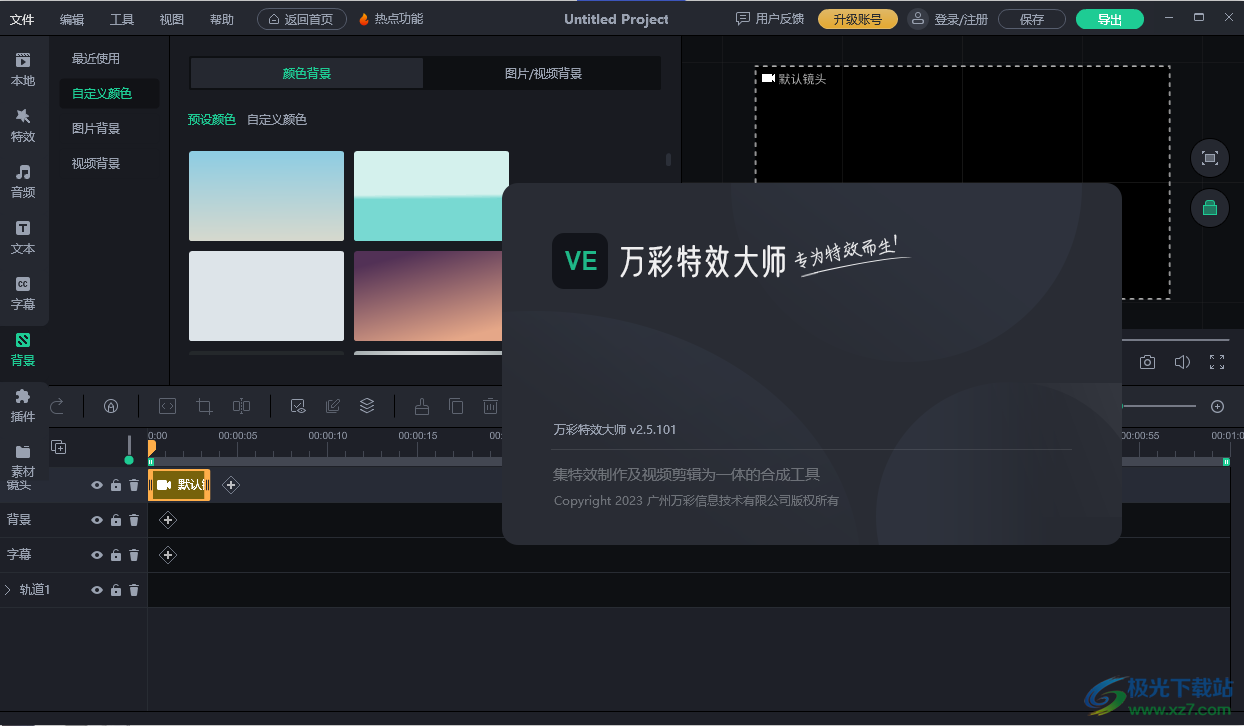Delete the 镜头 track with trash icon
This screenshot has width=1244, height=726.
pos(134,485)
